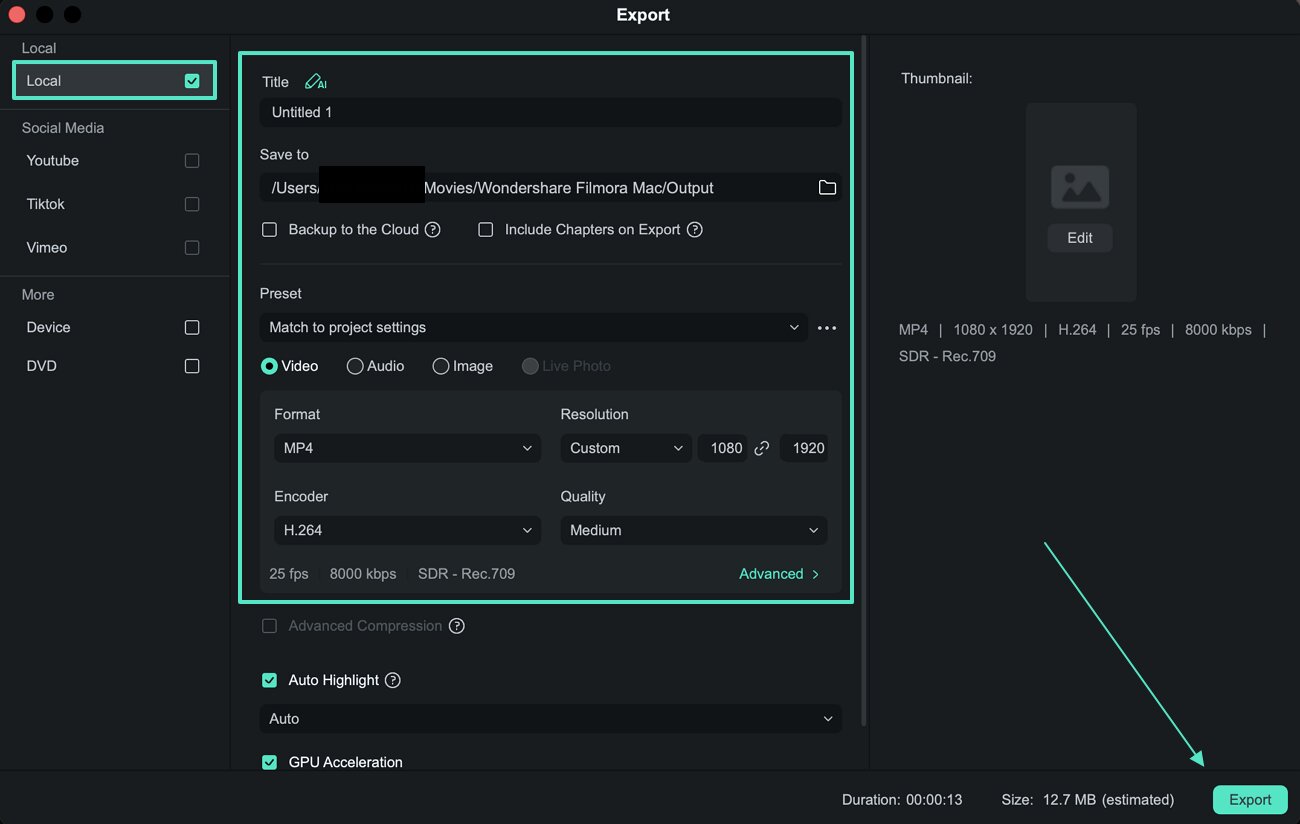The height and width of the screenshot is (824, 1300).
Task: Click the thumbnail placeholder image icon
Action: coord(1080,187)
